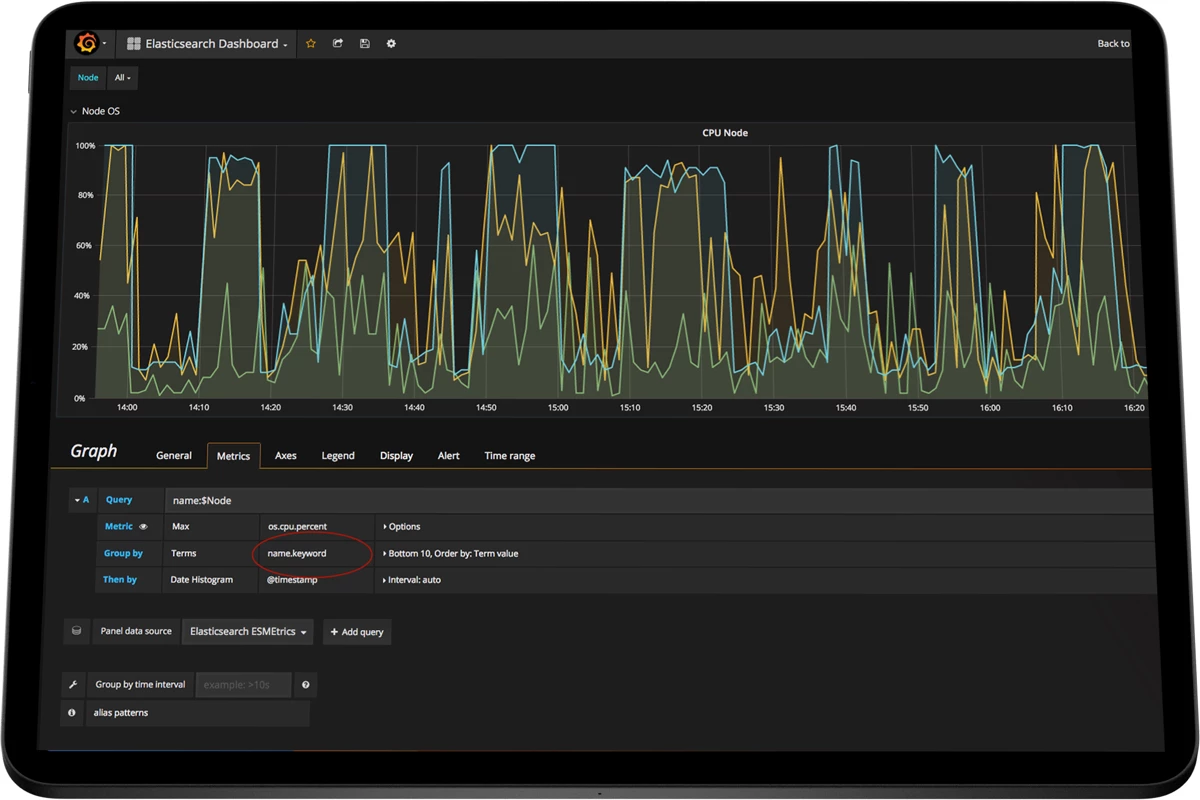Viewport: 1200px width, 800px height.
Task: Focus the Group by time interval input
Action: [x=243, y=685]
